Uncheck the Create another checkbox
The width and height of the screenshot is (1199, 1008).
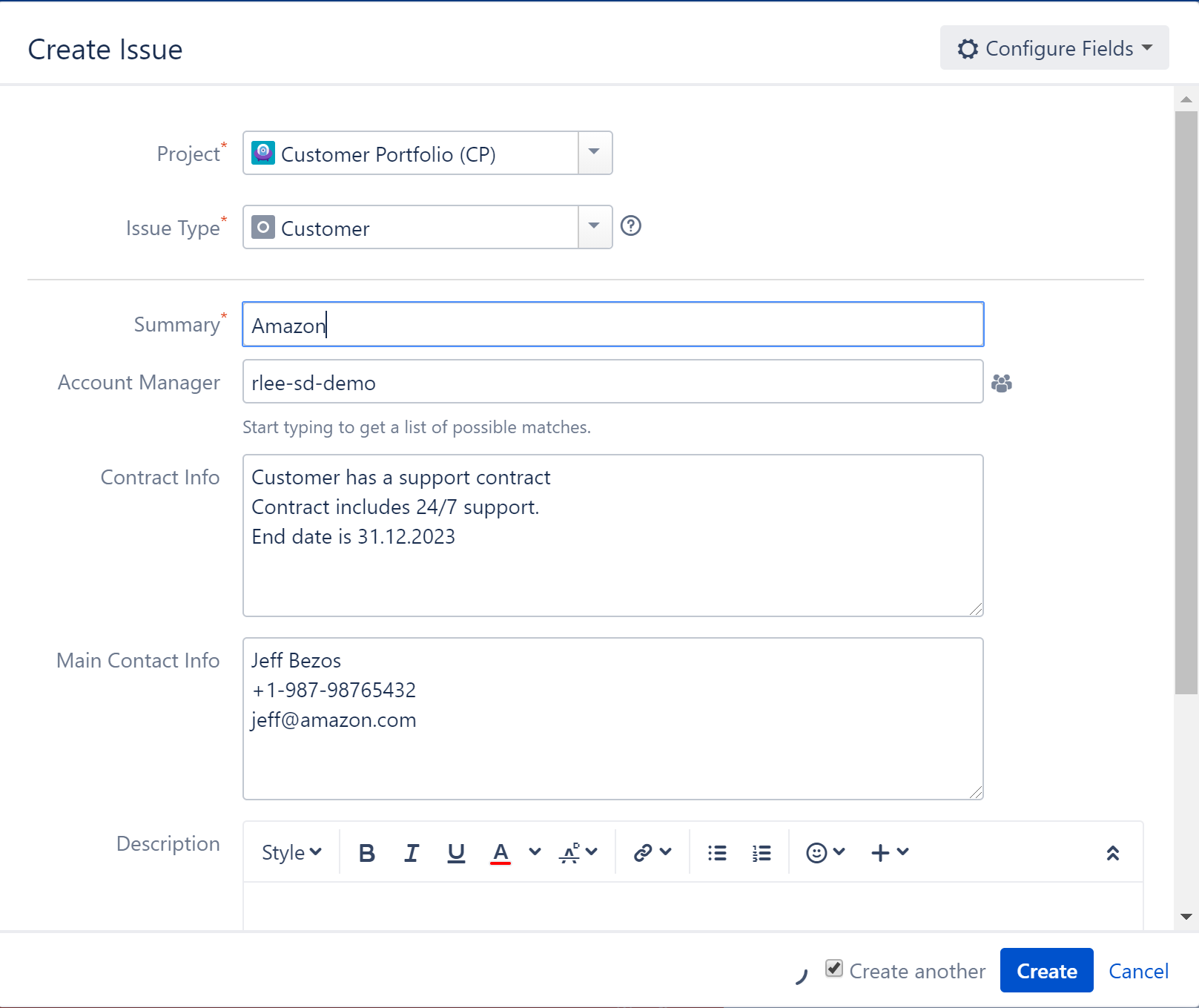834,969
